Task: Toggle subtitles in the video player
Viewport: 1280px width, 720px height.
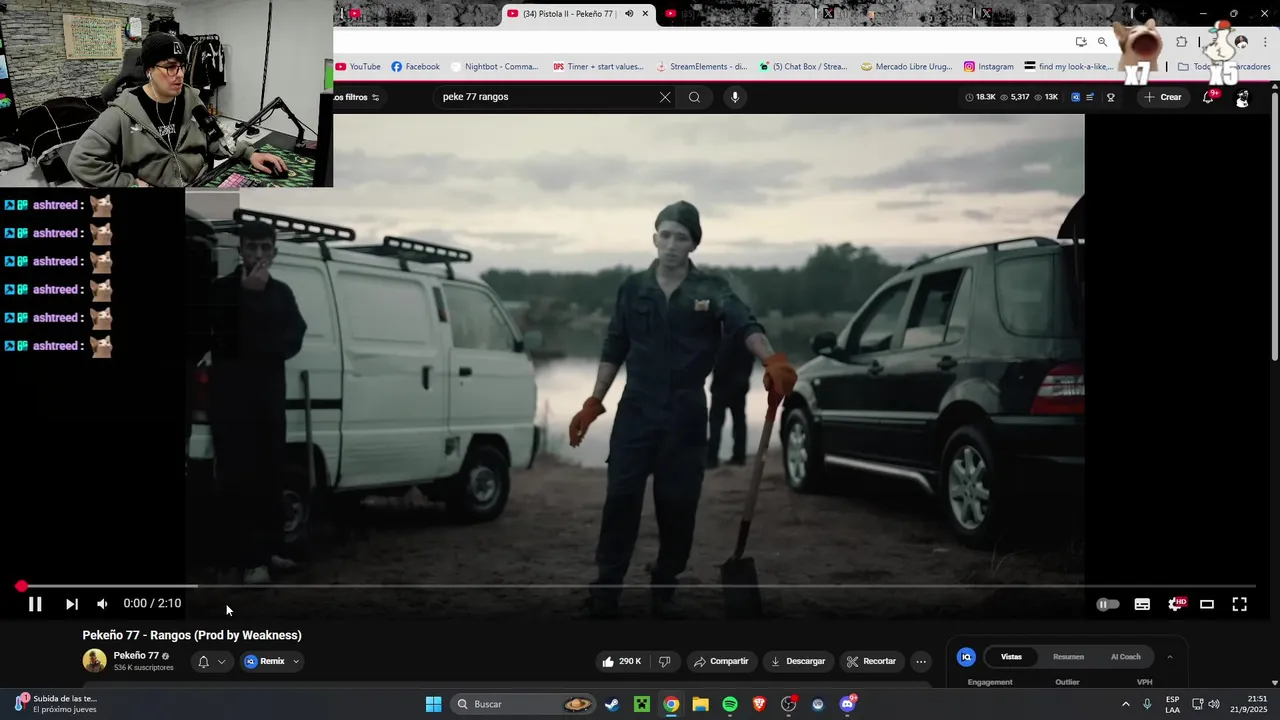Action: pyautogui.click(x=1142, y=604)
